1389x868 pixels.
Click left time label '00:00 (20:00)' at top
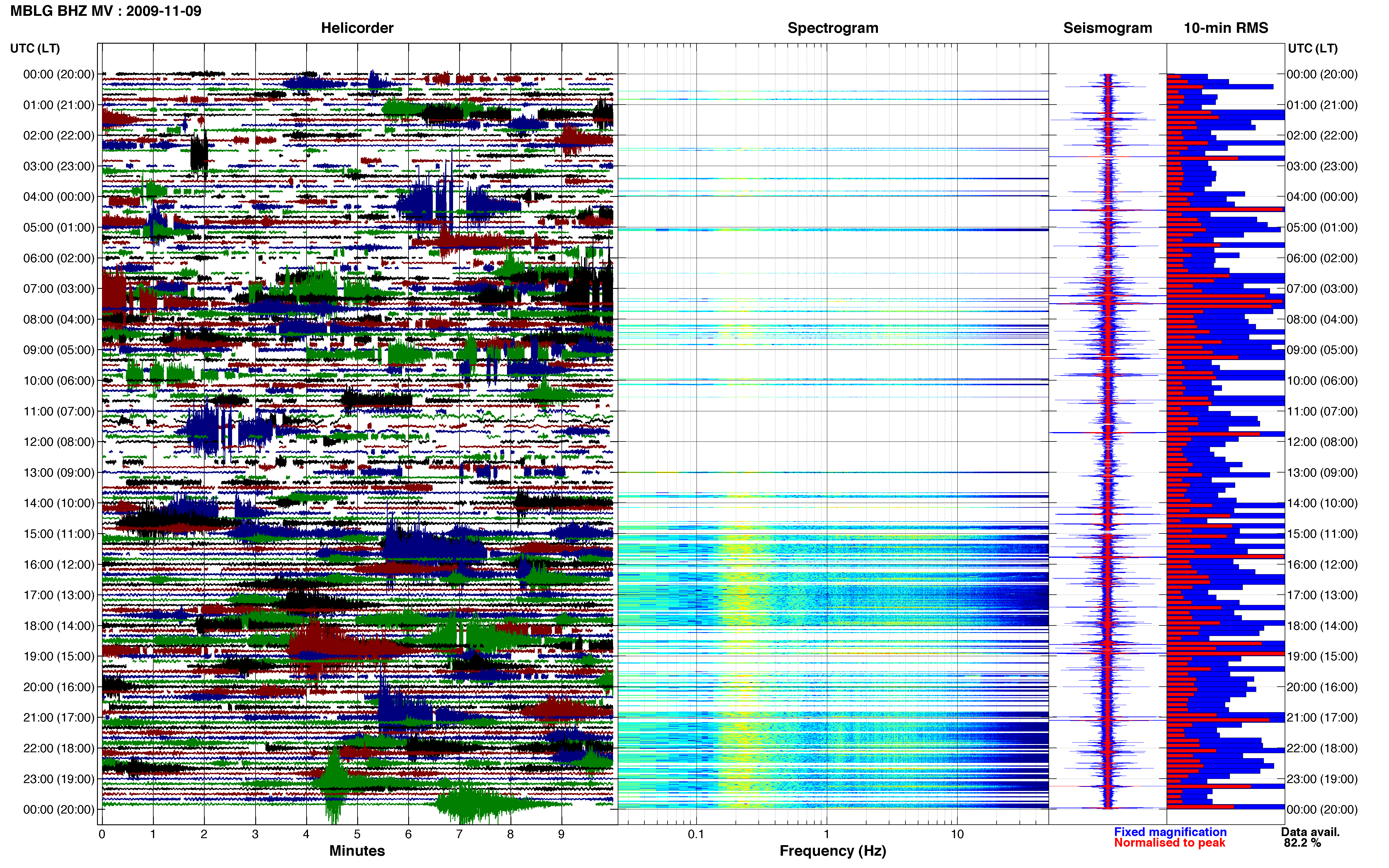coord(59,74)
